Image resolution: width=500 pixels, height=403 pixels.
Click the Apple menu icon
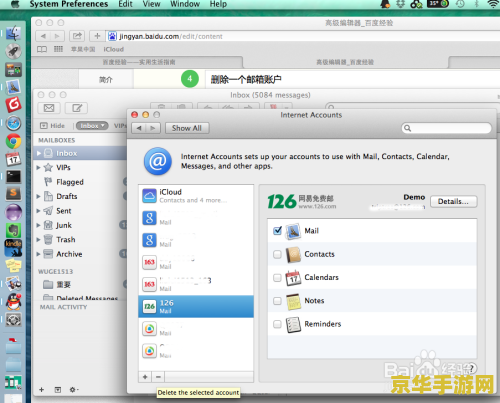15,4
